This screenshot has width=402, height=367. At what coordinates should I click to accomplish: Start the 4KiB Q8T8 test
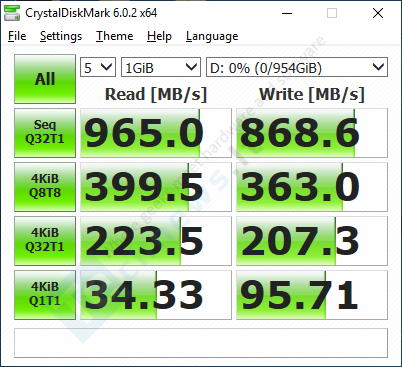click(45, 187)
